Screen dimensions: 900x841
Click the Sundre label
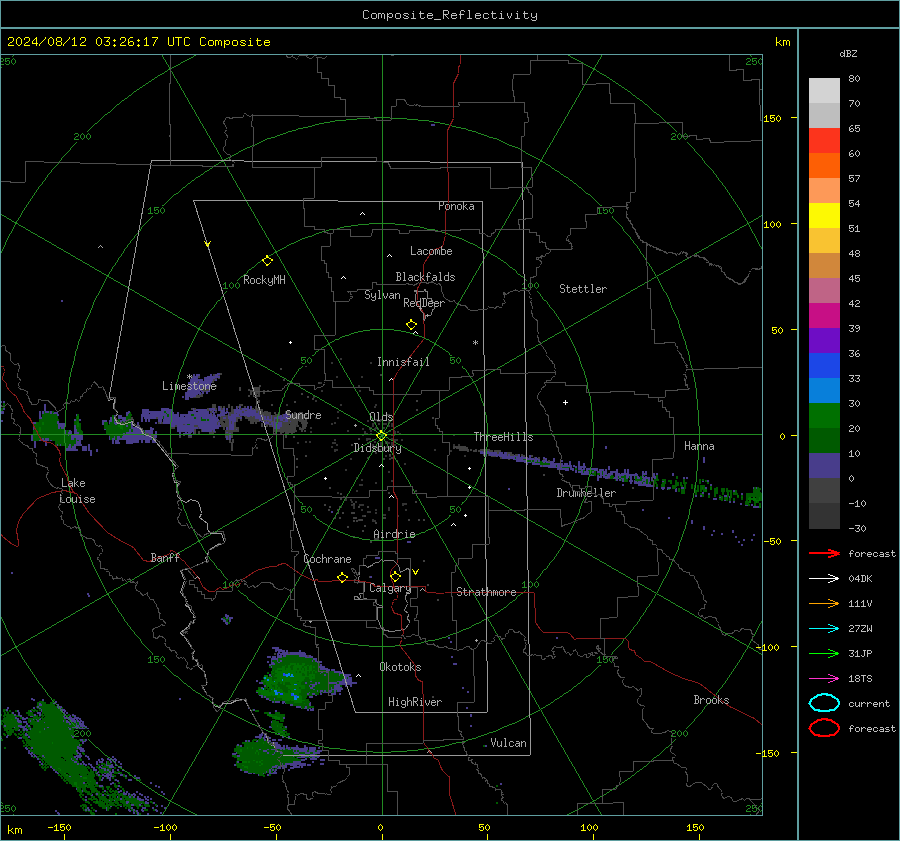click(x=303, y=415)
